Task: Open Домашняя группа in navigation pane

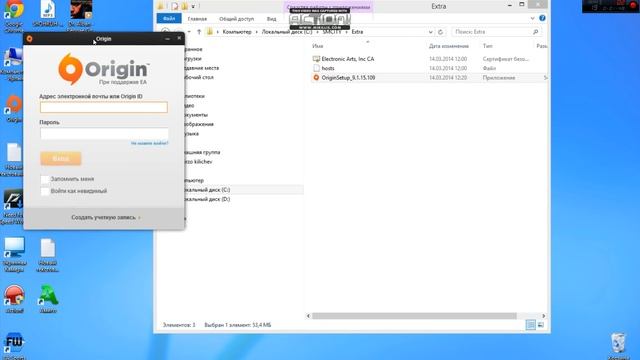Action: point(202,152)
